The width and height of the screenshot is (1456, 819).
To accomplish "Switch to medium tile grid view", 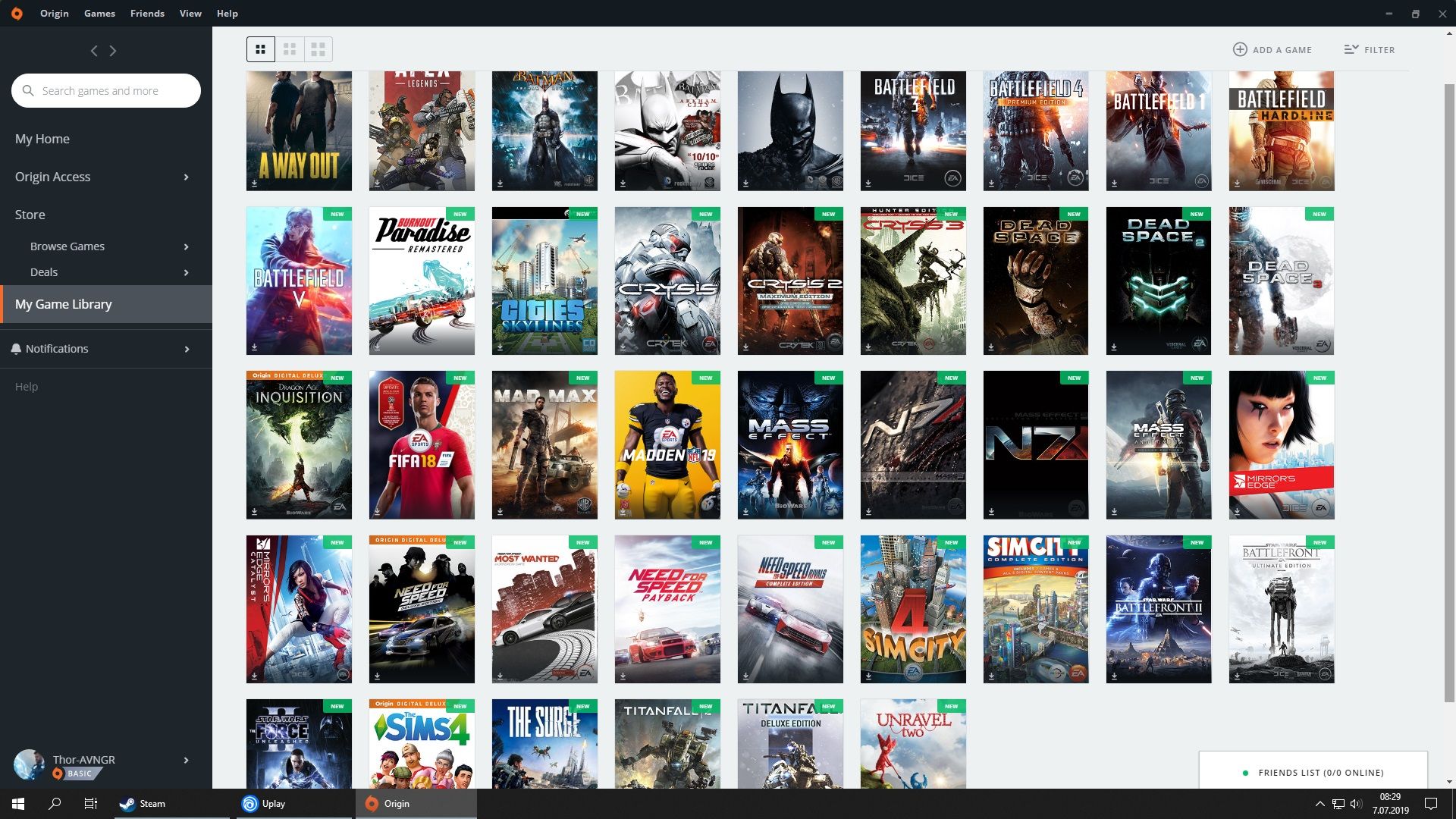I will (289, 50).
